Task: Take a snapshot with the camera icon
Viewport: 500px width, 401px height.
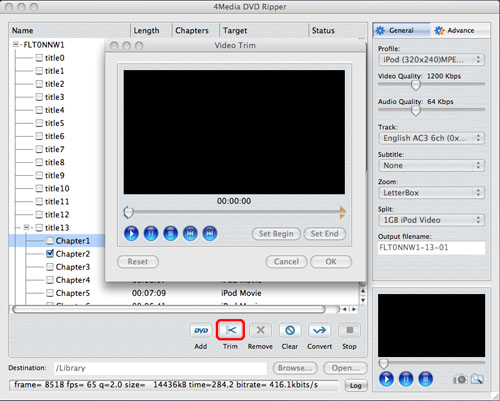Action: tap(460, 379)
